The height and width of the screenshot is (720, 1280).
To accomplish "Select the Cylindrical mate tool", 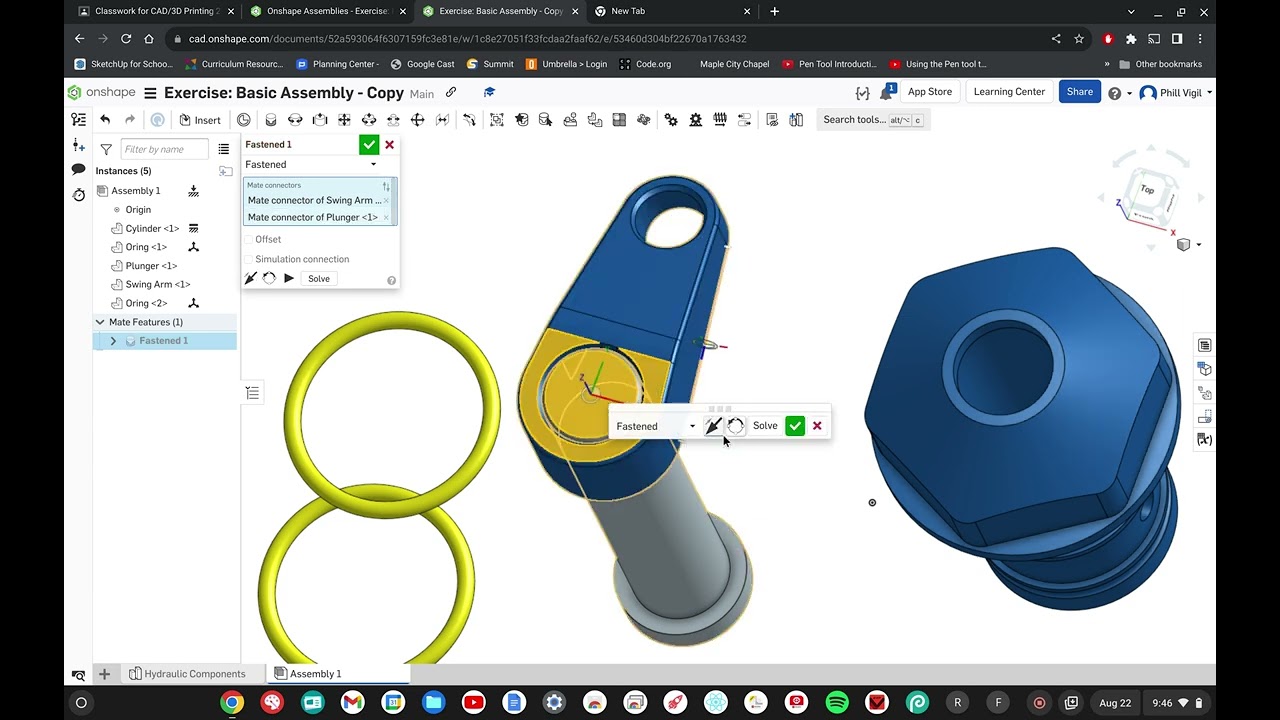I will tap(369, 120).
